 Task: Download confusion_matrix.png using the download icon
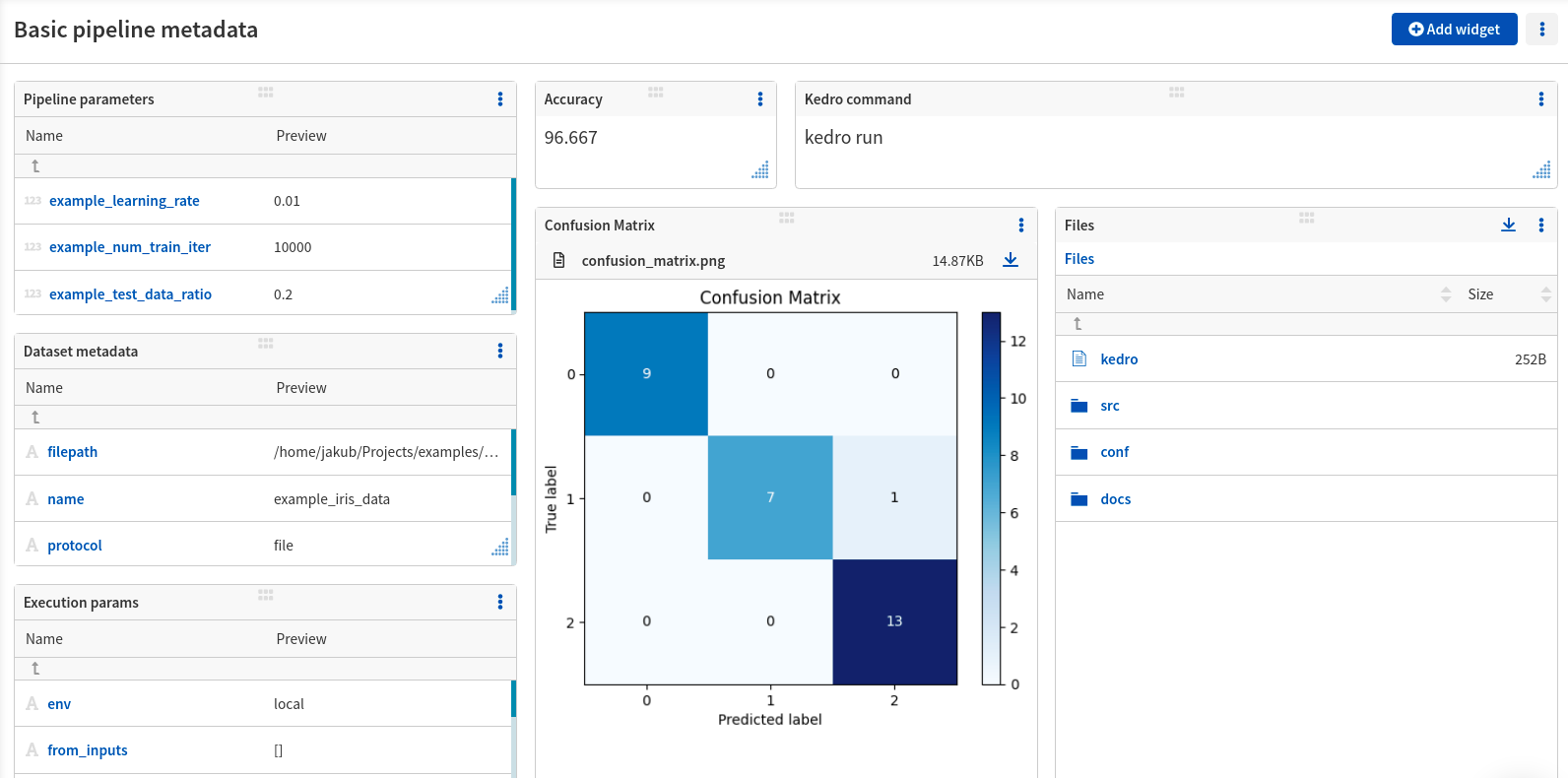[x=1011, y=260]
